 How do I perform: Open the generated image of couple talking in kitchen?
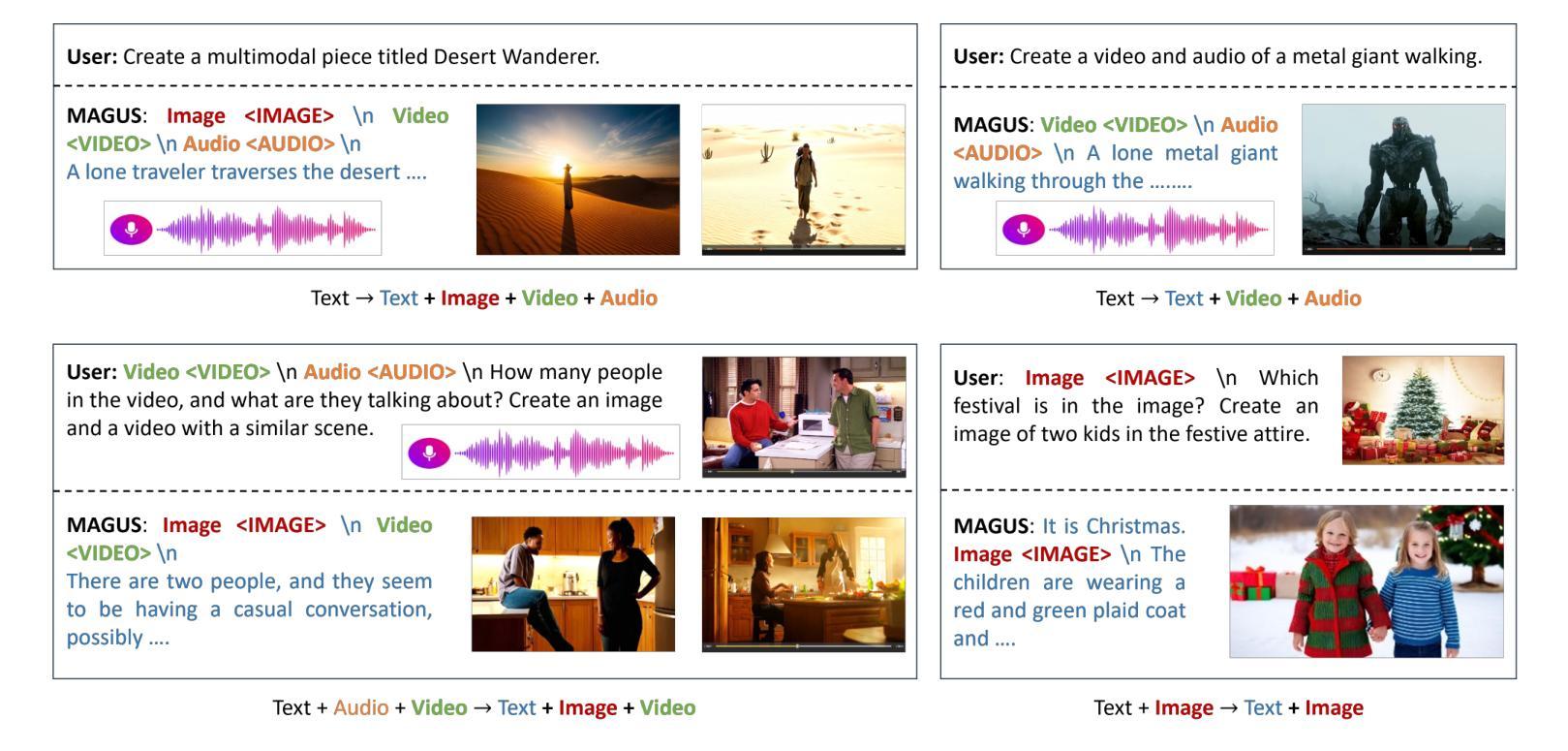click(x=573, y=584)
